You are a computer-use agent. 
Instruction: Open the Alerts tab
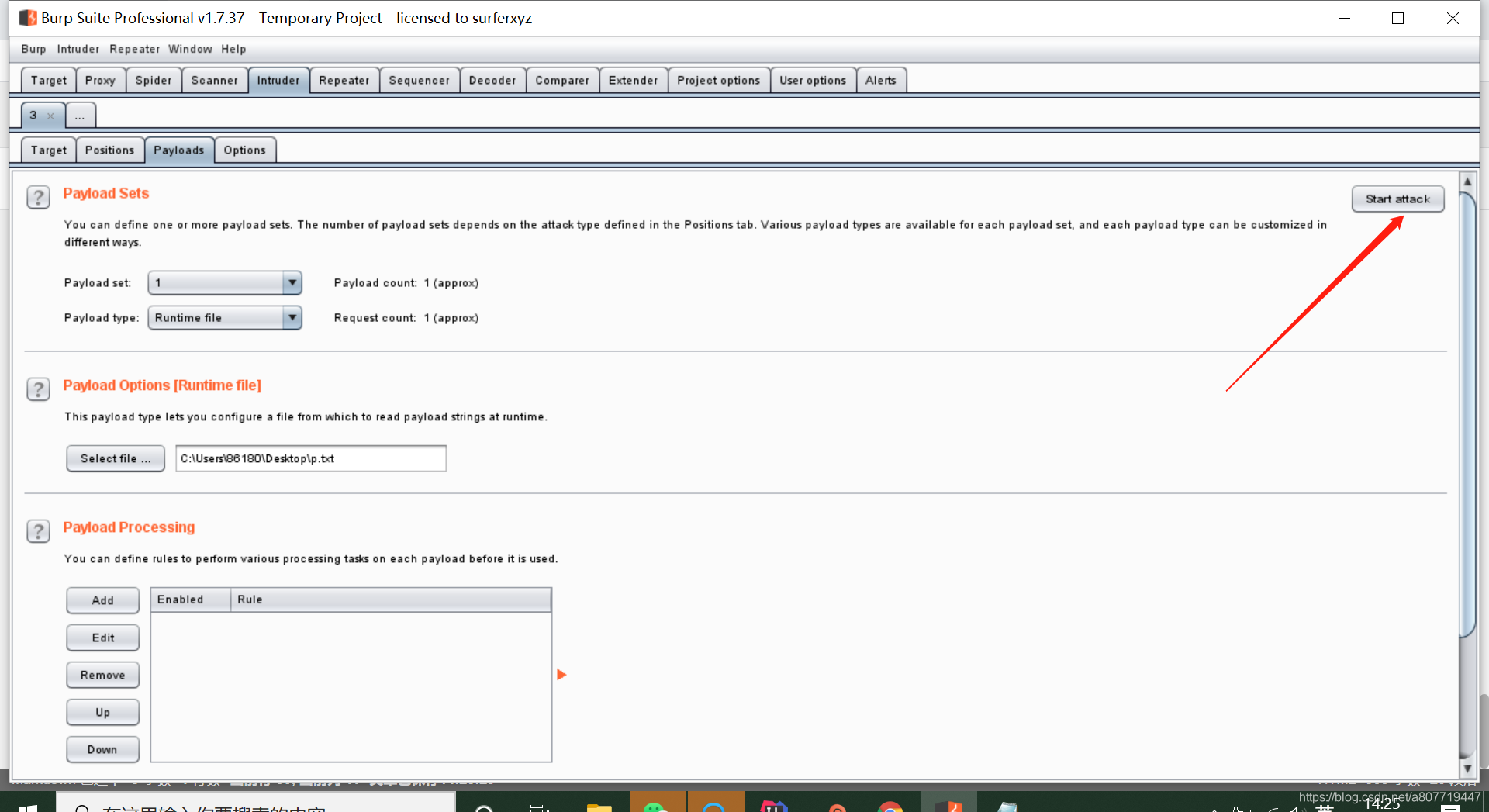click(x=881, y=80)
